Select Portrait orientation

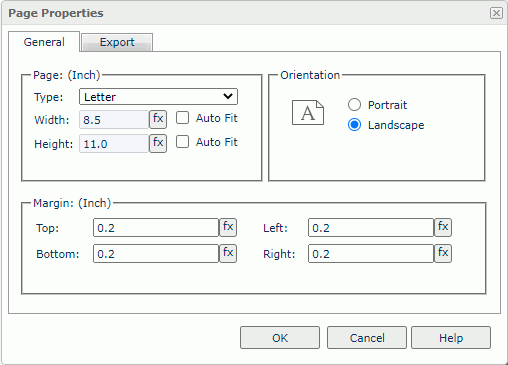coord(354,105)
